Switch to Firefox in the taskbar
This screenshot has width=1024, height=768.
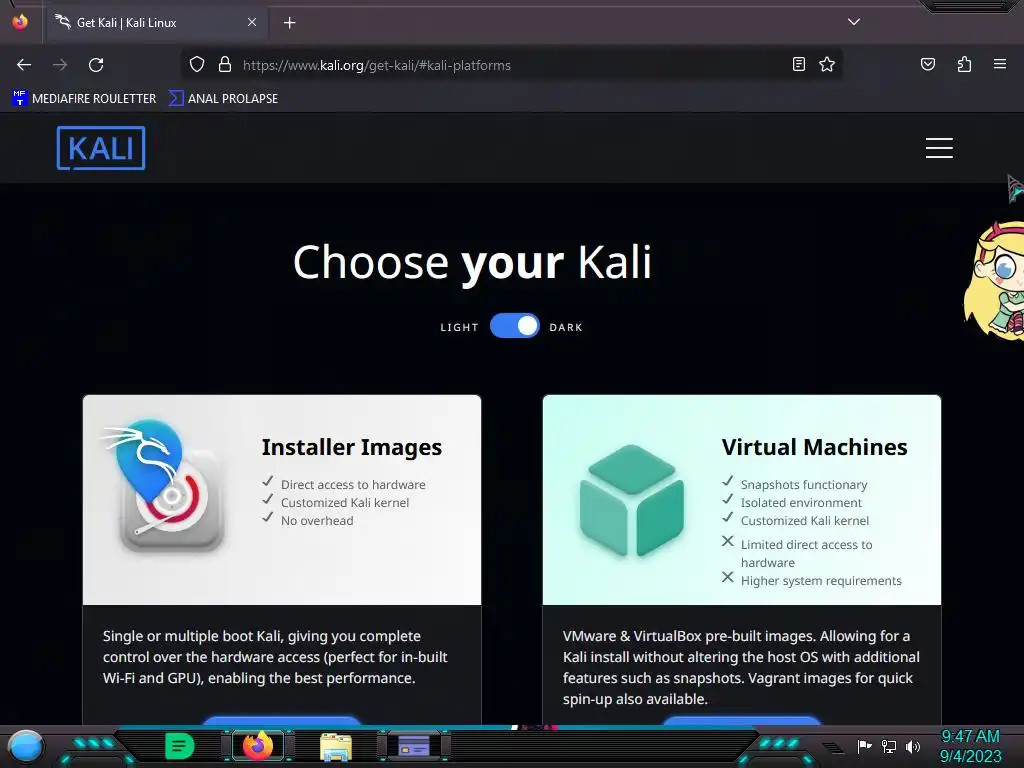click(258, 746)
